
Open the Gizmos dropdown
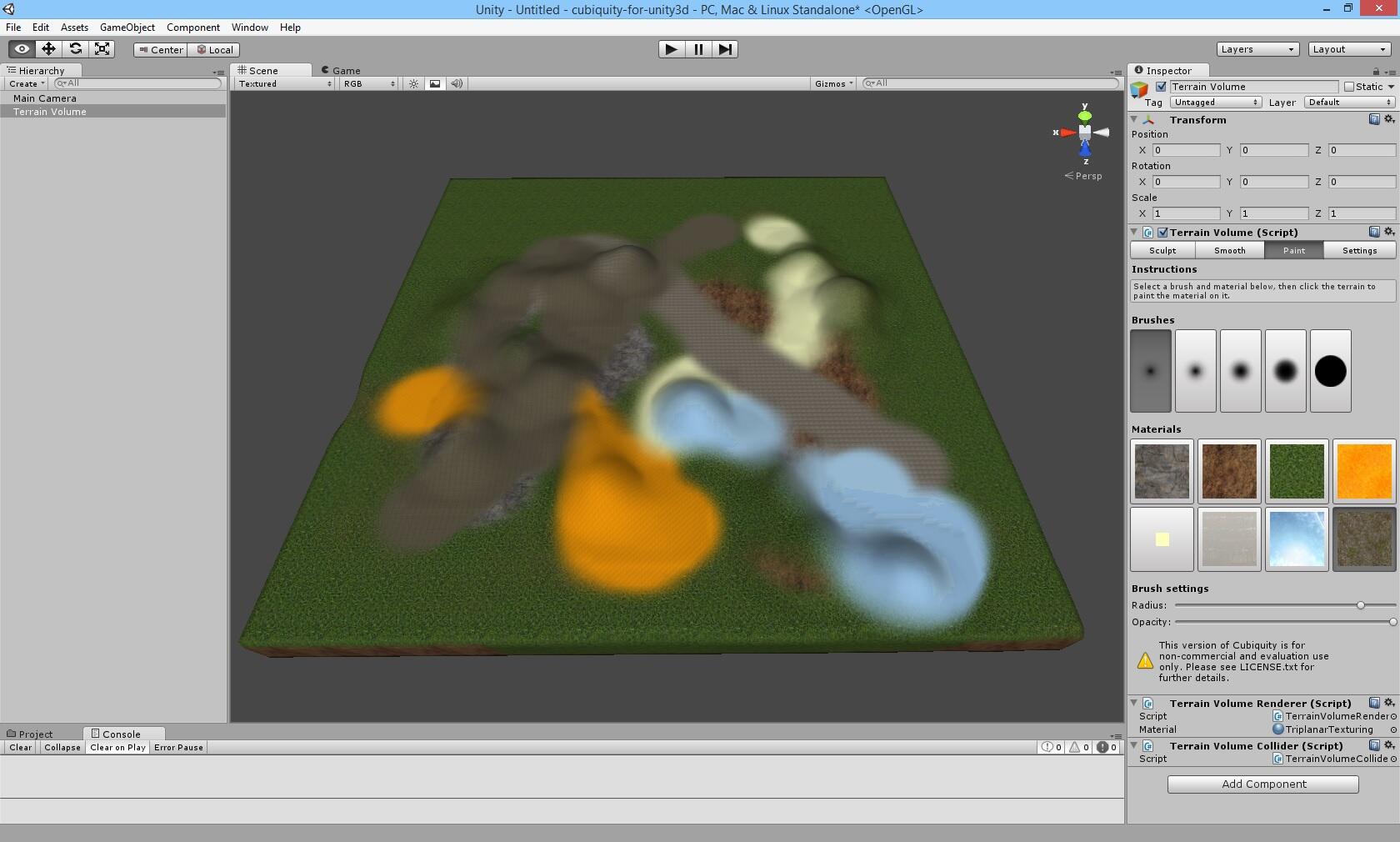[x=833, y=83]
